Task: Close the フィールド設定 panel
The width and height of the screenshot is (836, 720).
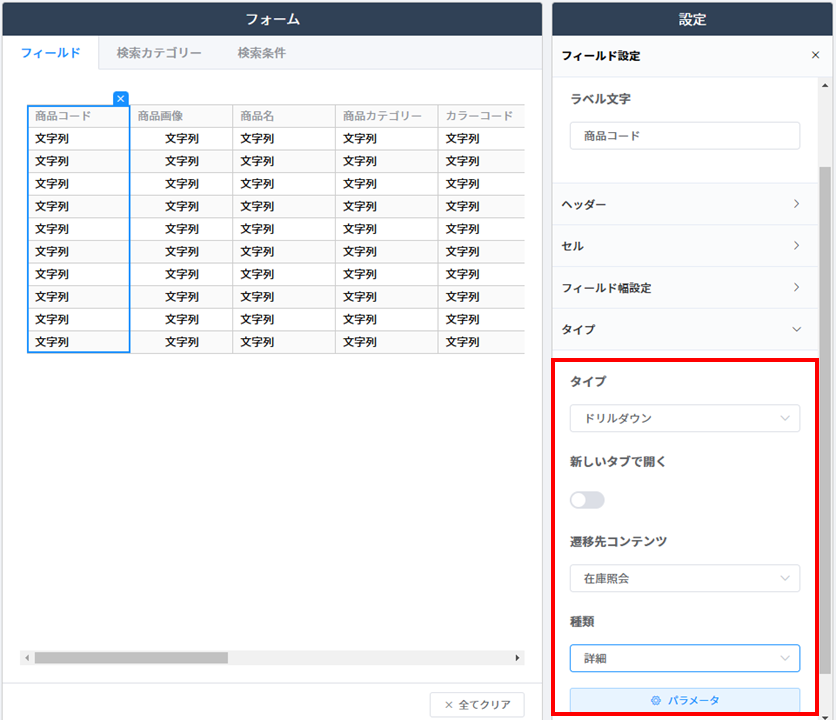Action: [815, 55]
